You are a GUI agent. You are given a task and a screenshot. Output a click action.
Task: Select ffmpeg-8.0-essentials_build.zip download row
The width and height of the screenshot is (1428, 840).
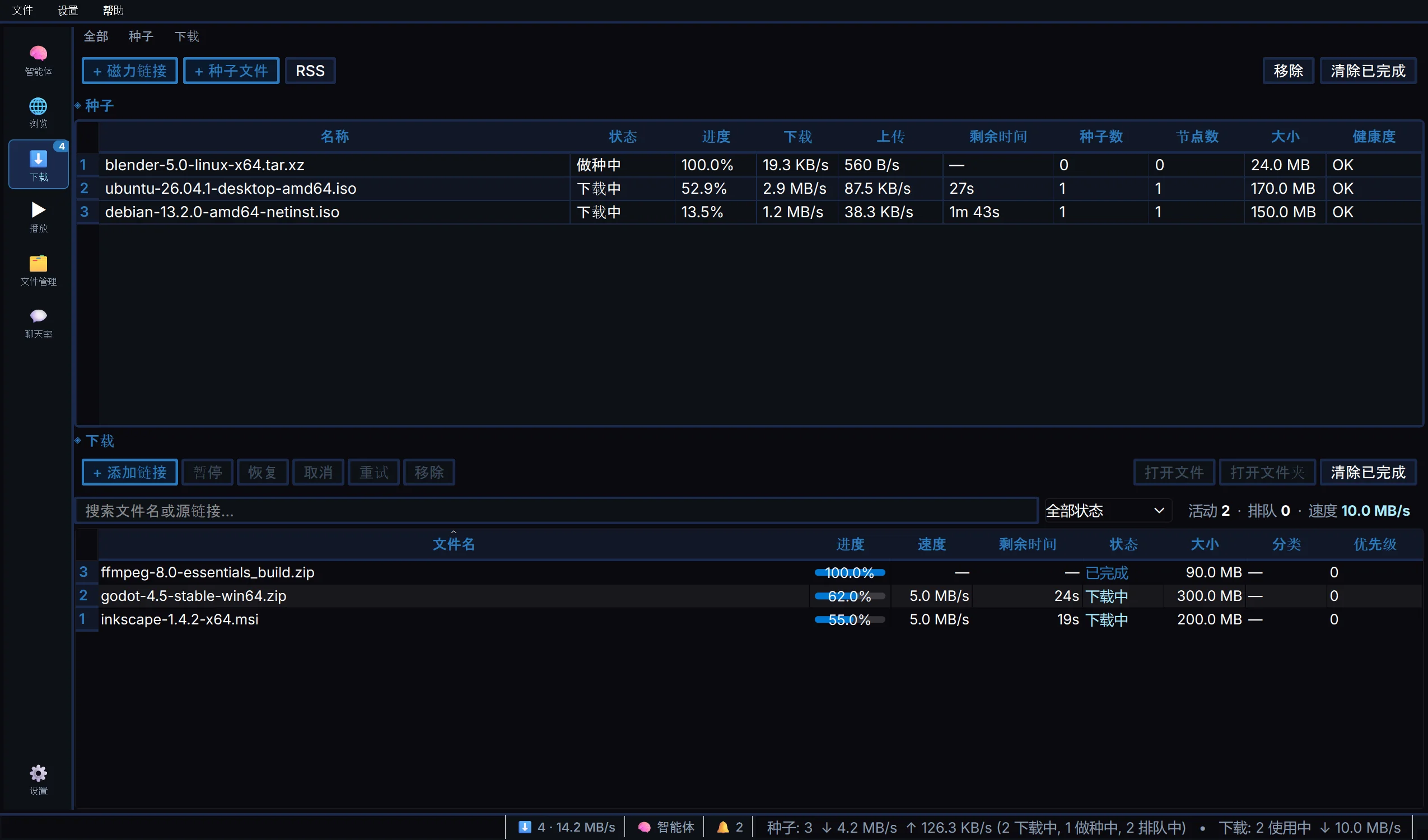tap(749, 572)
